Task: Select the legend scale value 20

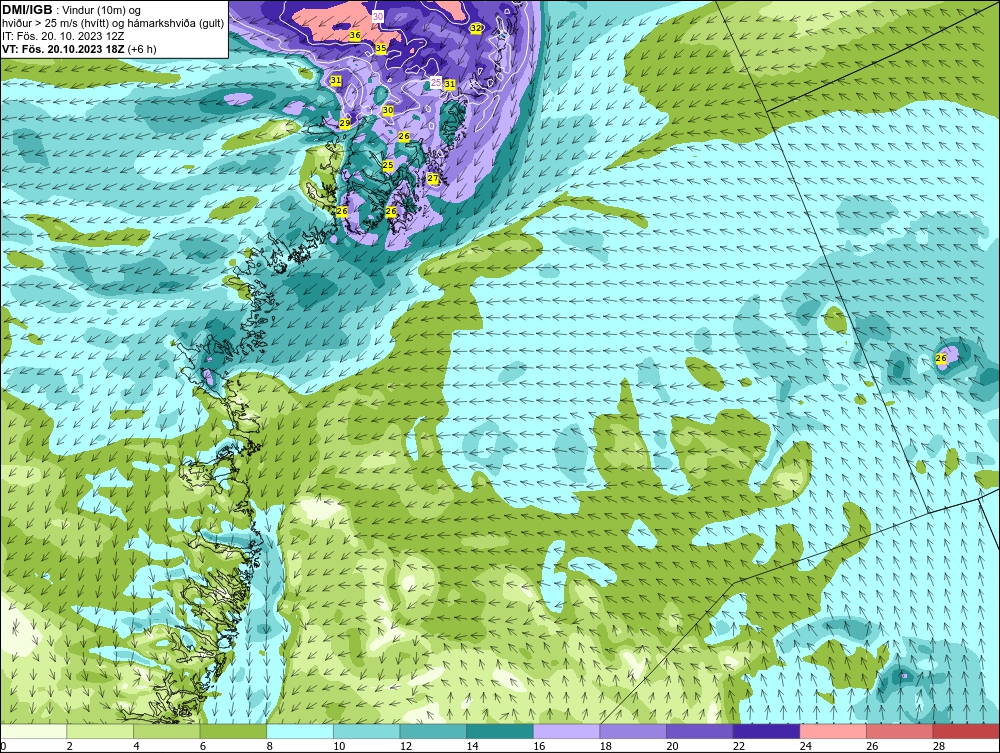Action: click(672, 746)
